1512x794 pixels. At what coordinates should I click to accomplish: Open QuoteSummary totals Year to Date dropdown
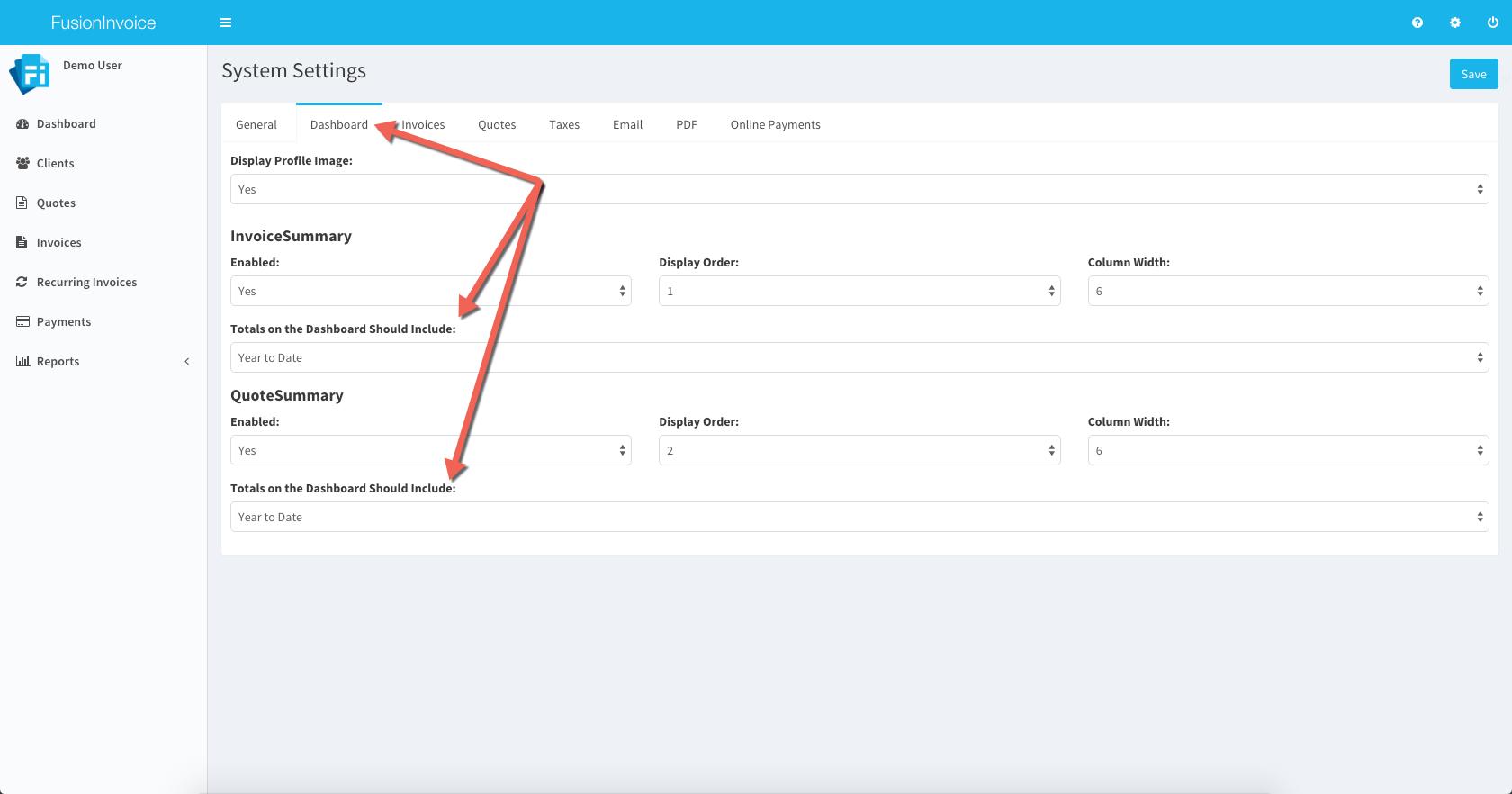coord(859,518)
